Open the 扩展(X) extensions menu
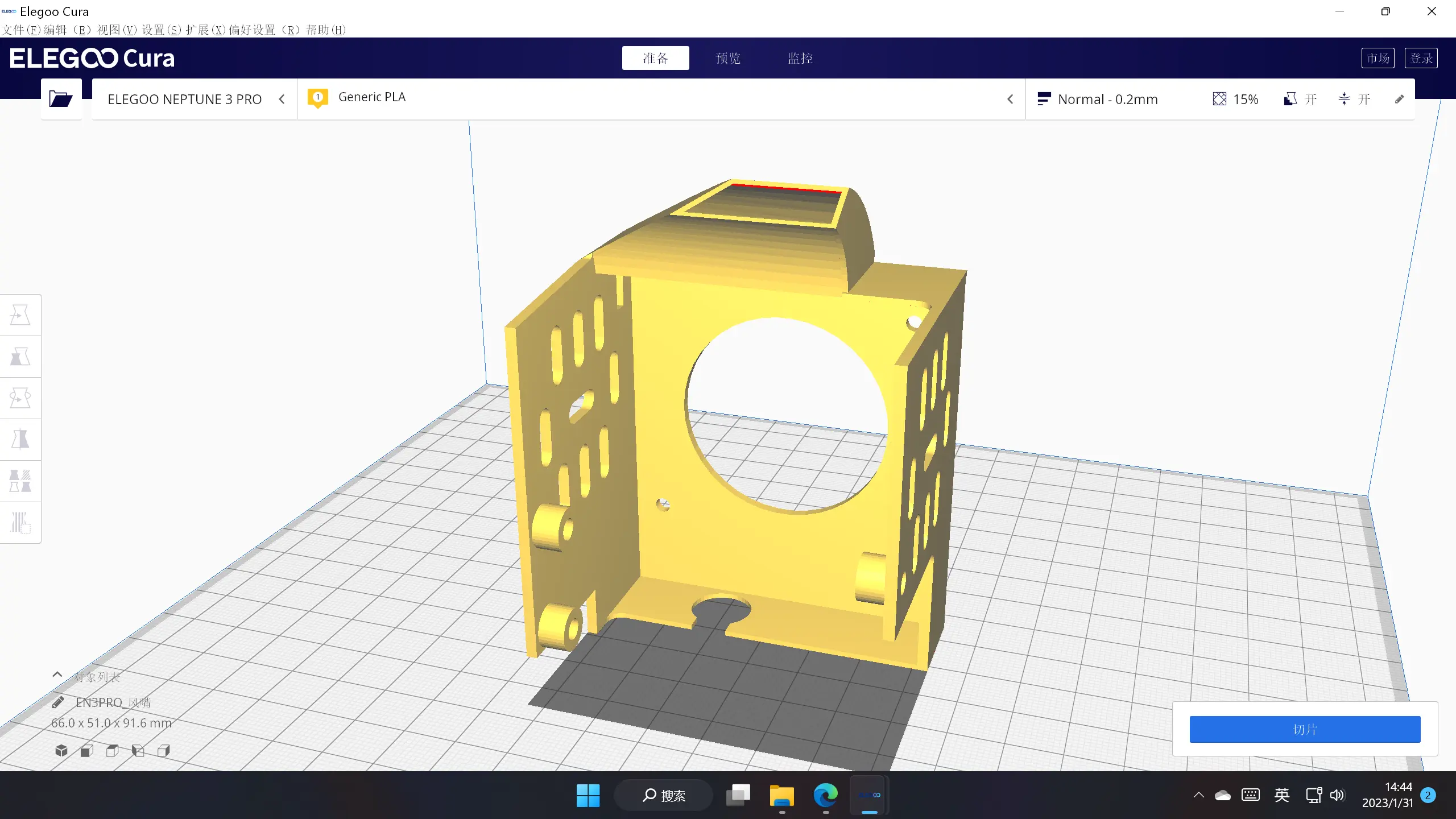1456x819 pixels. (205, 30)
